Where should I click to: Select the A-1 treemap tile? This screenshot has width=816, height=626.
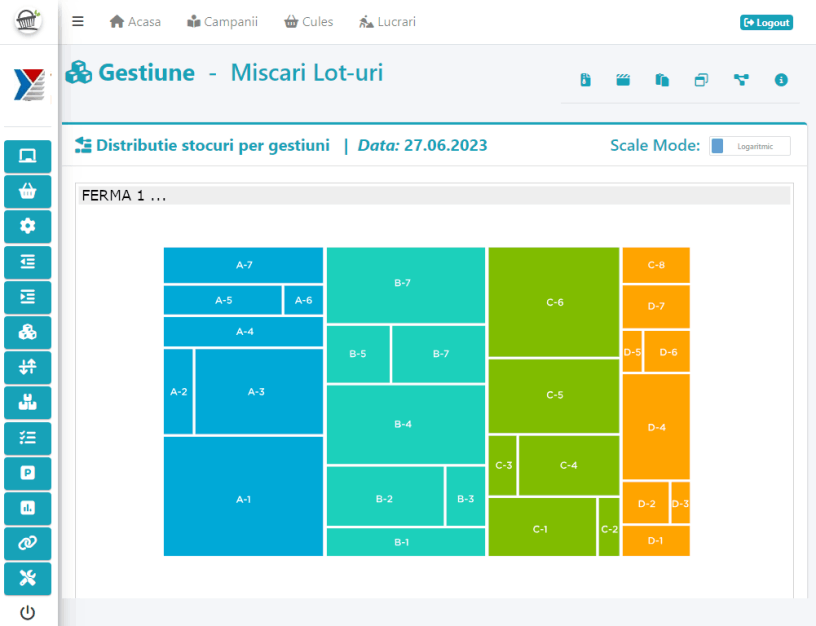243,498
